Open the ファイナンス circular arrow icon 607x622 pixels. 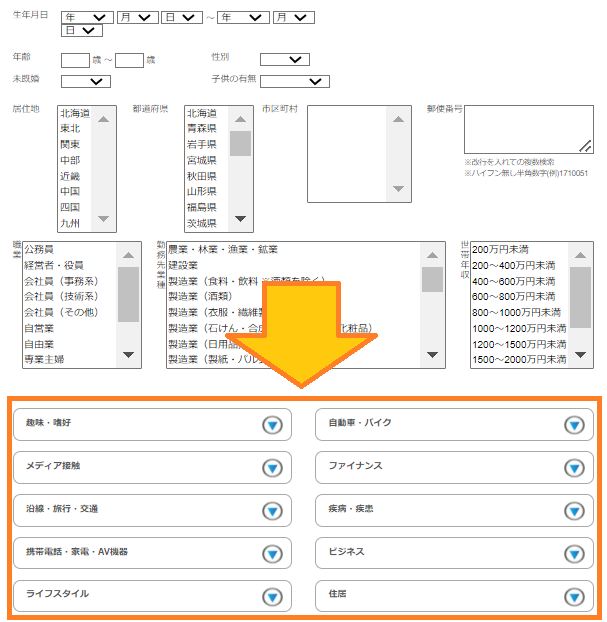(x=573, y=468)
